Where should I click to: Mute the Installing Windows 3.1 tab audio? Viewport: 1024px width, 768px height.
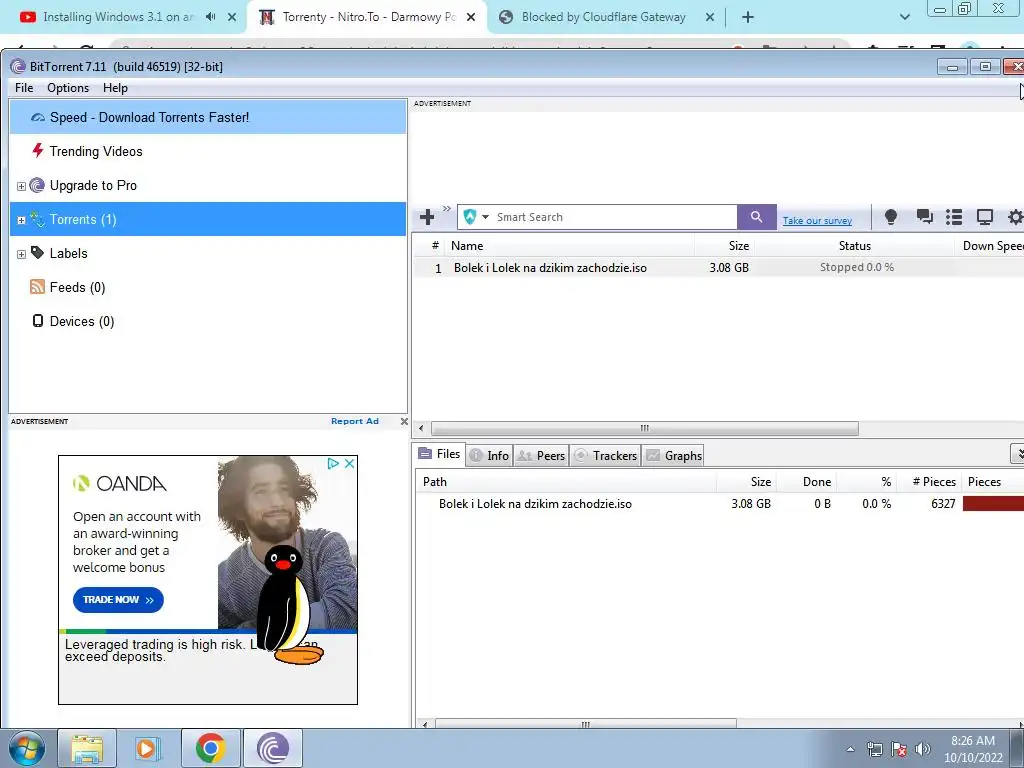tap(210, 17)
